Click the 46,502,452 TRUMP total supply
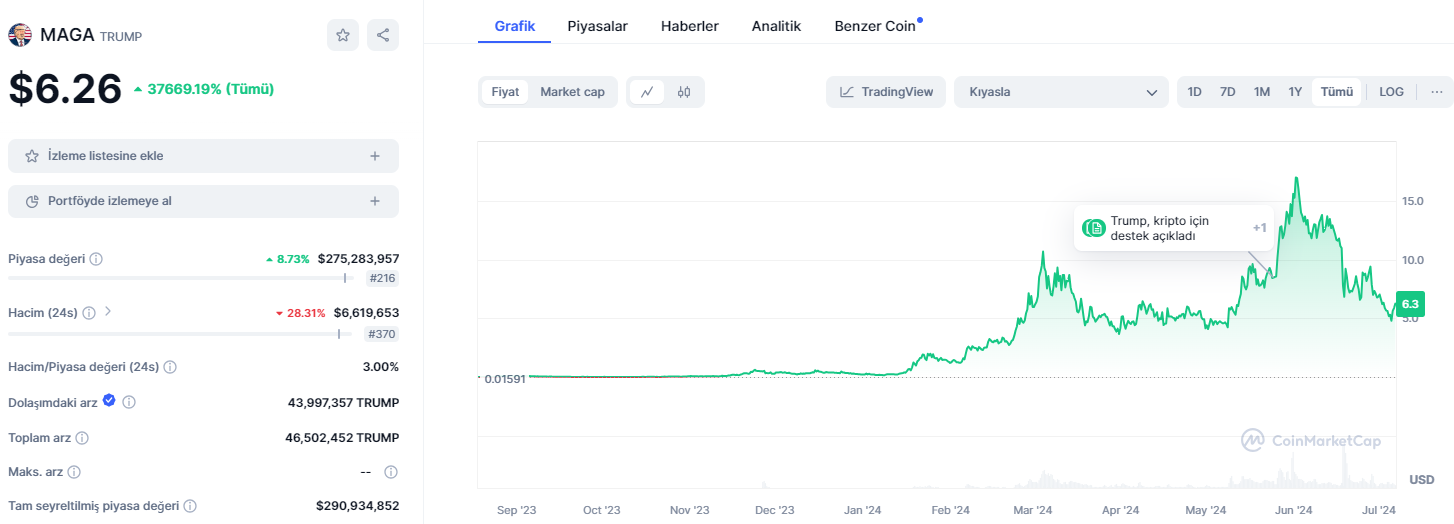The image size is (1454, 524). [x=342, y=438]
